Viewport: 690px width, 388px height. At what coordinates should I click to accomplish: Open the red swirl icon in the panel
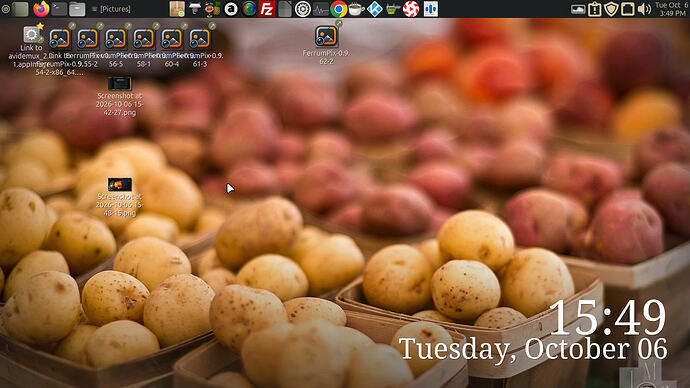[411, 9]
